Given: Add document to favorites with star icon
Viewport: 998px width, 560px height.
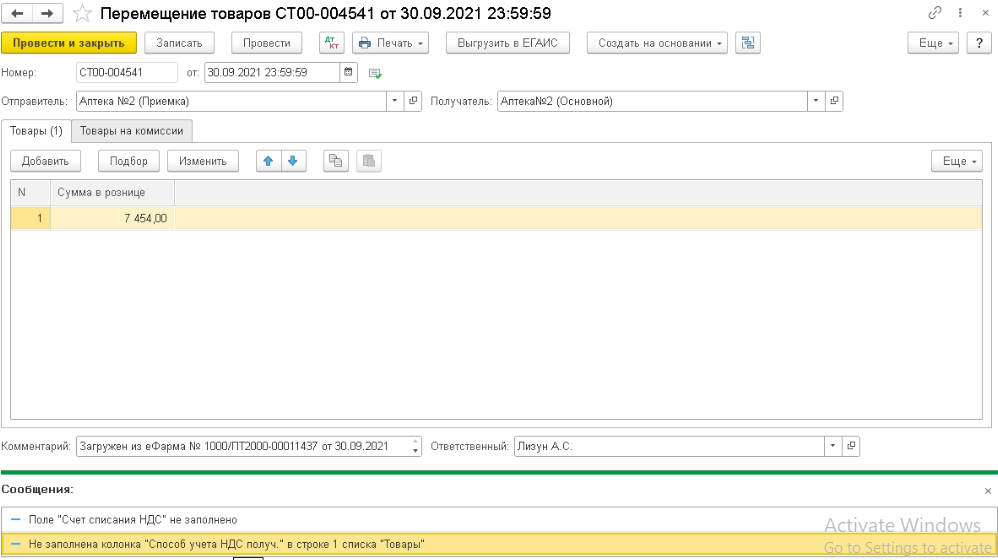Looking at the screenshot, I should [84, 14].
